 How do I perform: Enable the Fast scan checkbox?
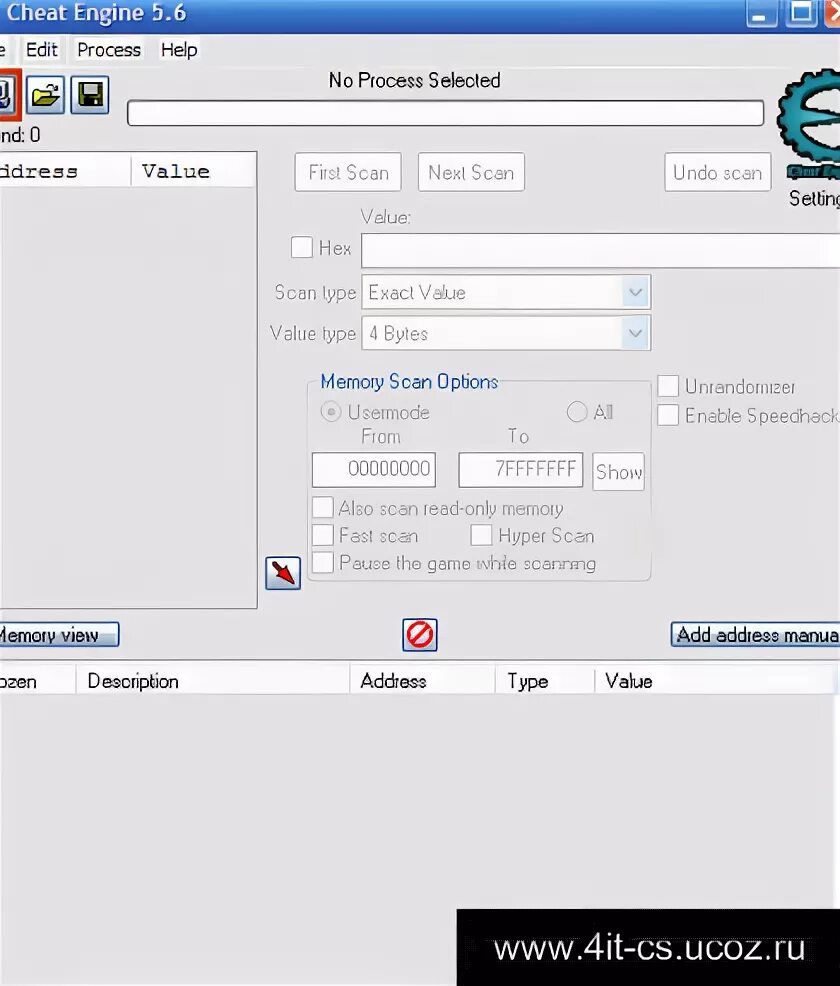point(323,535)
